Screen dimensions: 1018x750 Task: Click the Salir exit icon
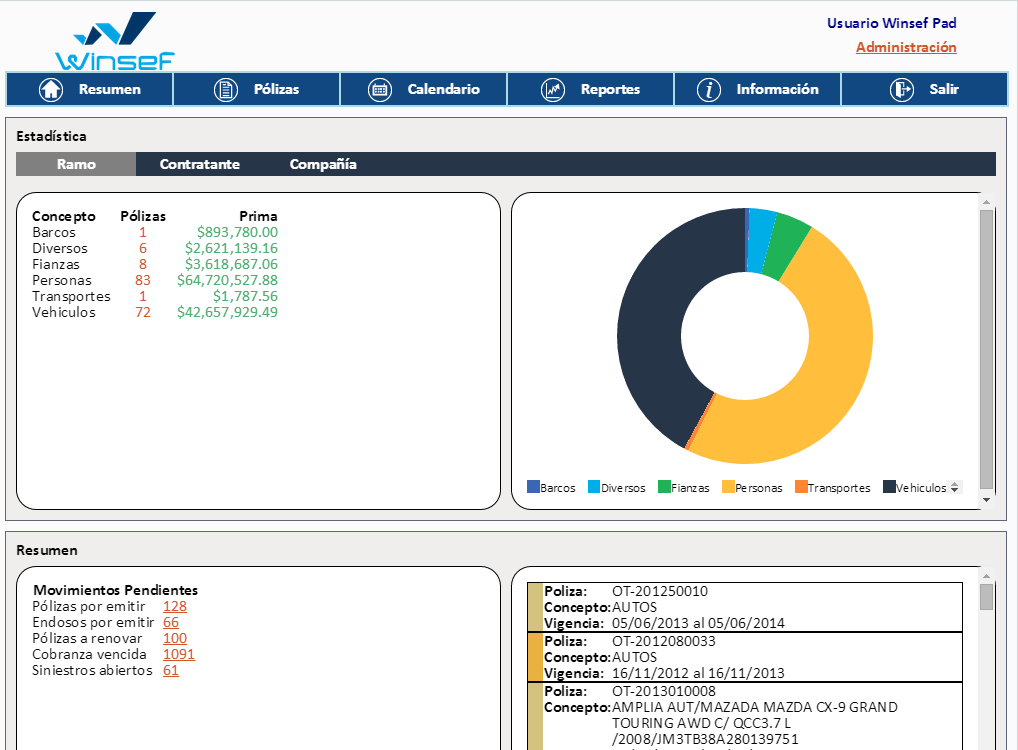click(901, 89)
